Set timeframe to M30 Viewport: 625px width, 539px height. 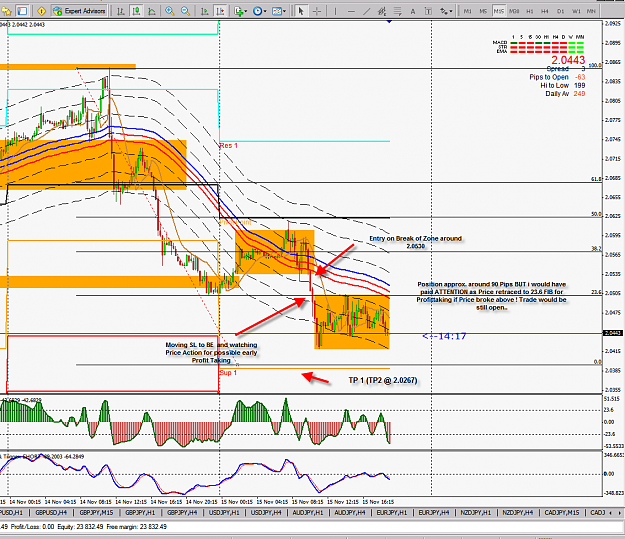coord(514,11)
